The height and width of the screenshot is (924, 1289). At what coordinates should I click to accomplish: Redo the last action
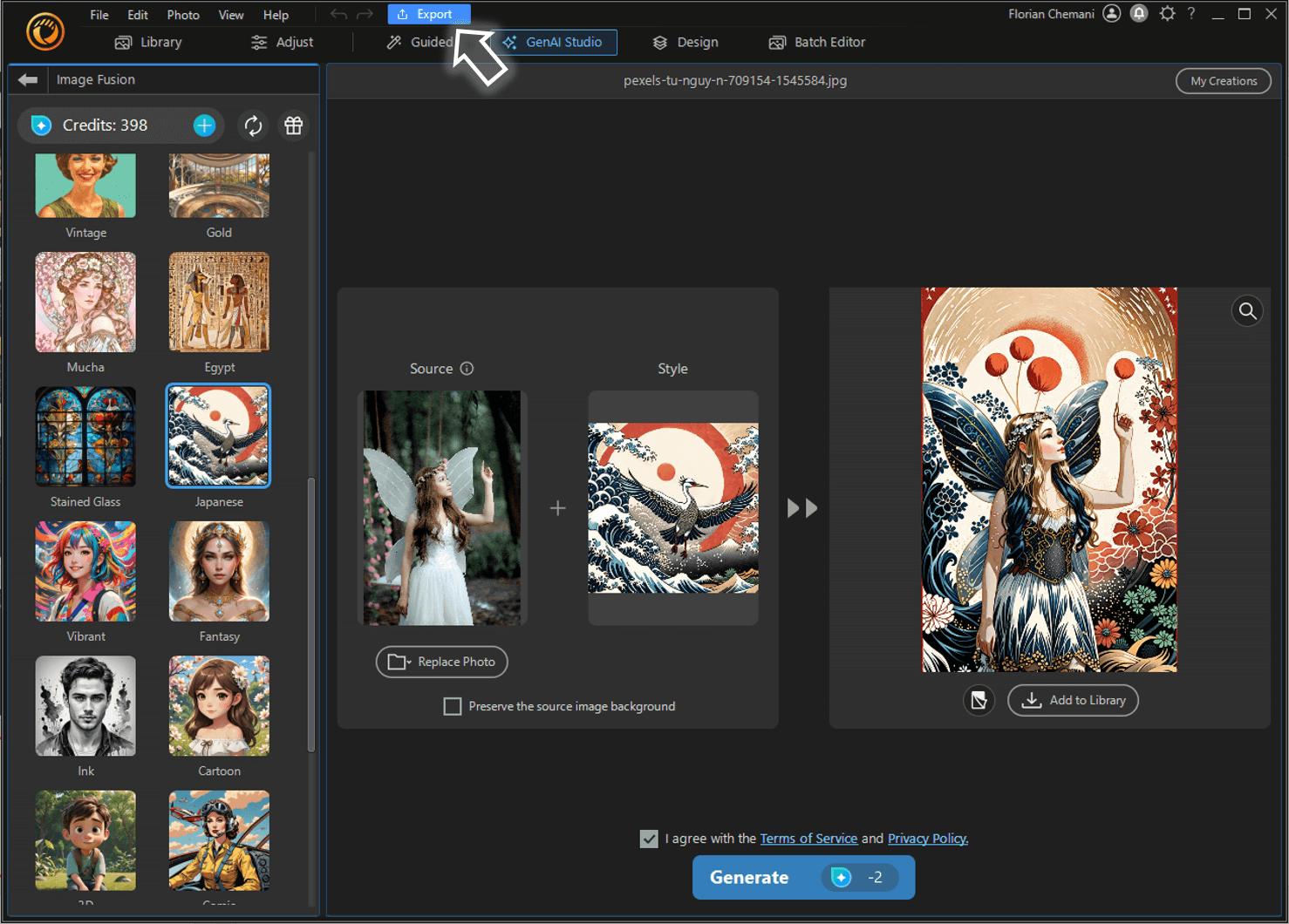tap(364, 13)
